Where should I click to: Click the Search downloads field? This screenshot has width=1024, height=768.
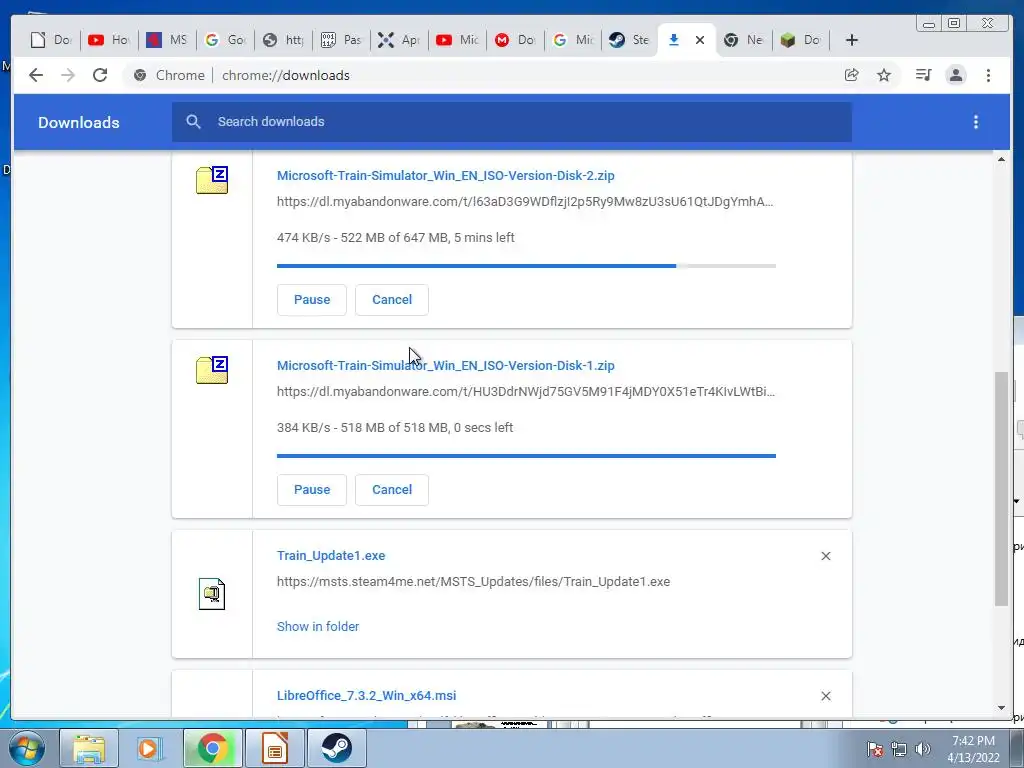(512, 122)
